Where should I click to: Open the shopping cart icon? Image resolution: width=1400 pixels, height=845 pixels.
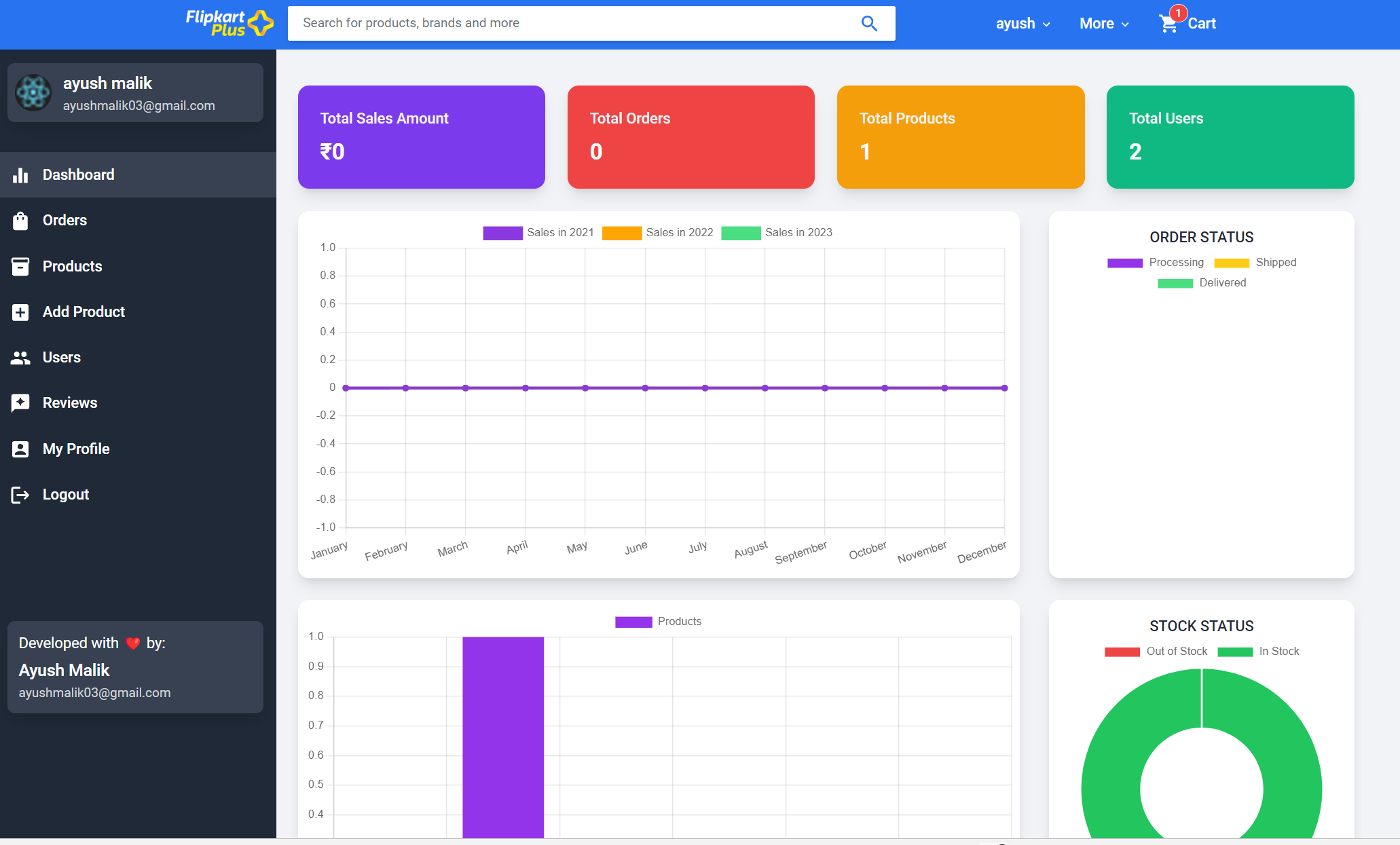pos(1168,24)
